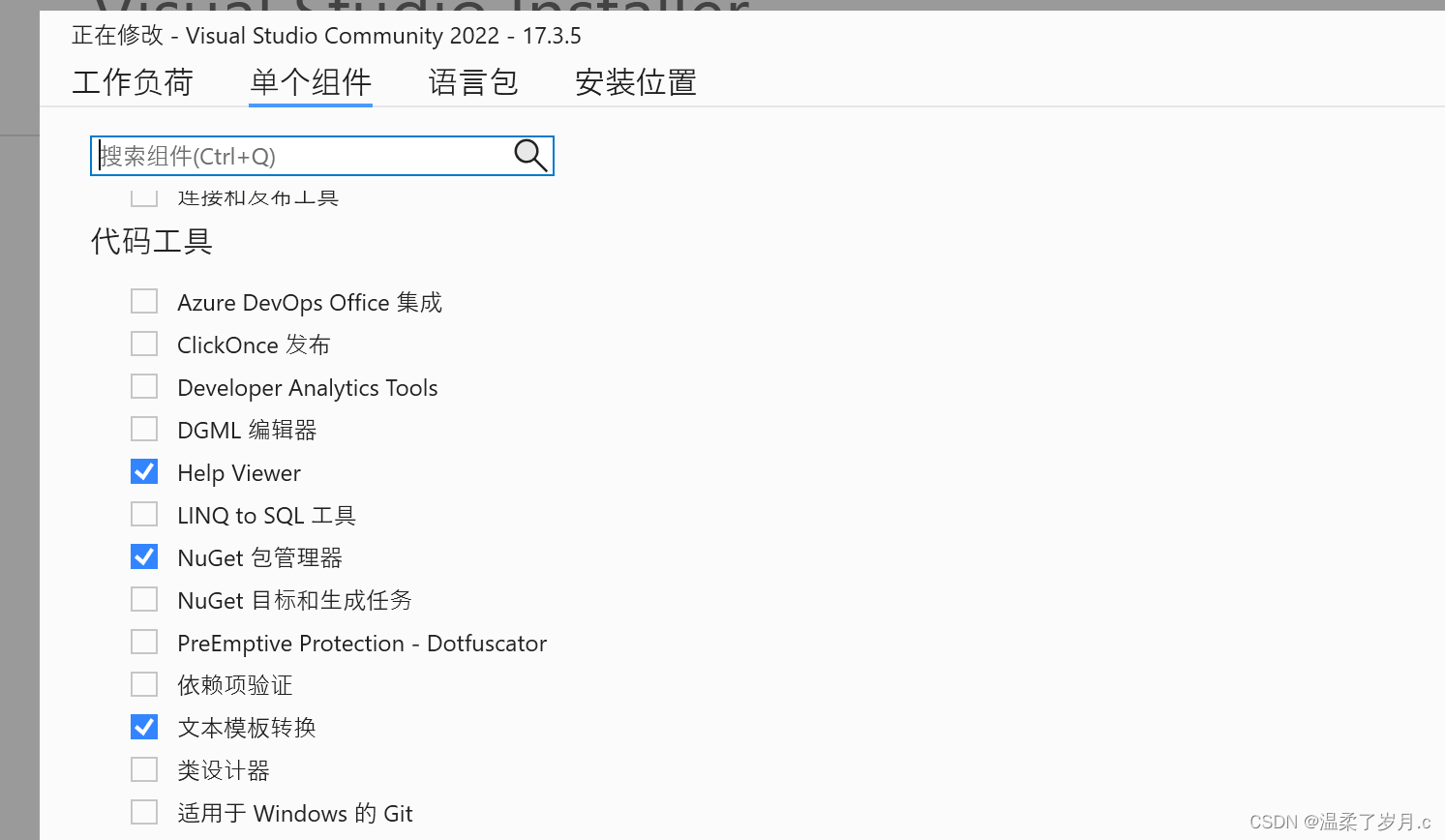Click the Azure DevOps Office 集成 label

point(310,303)
